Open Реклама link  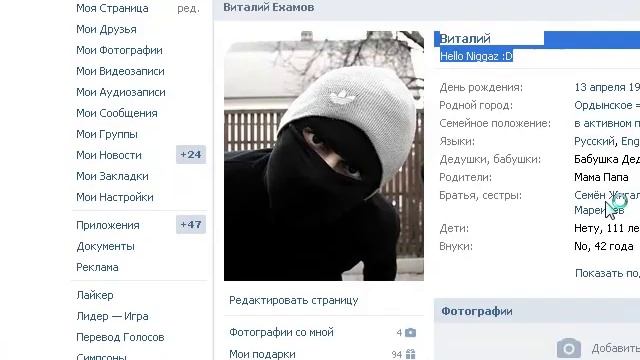[x=97, y=267]
